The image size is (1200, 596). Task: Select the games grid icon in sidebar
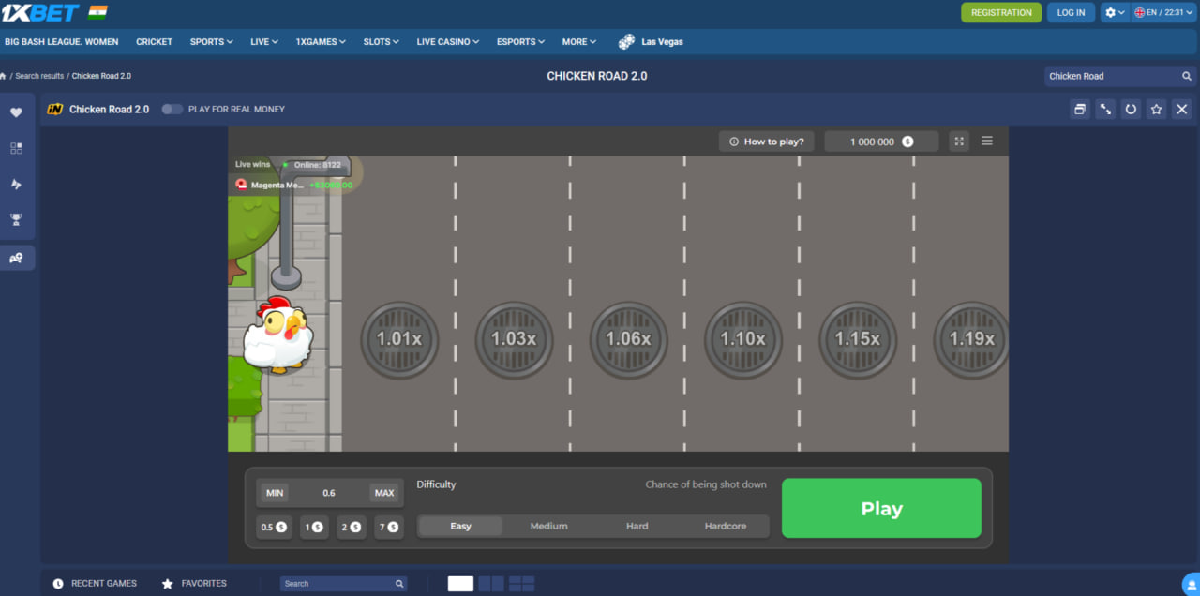(17, 147)
